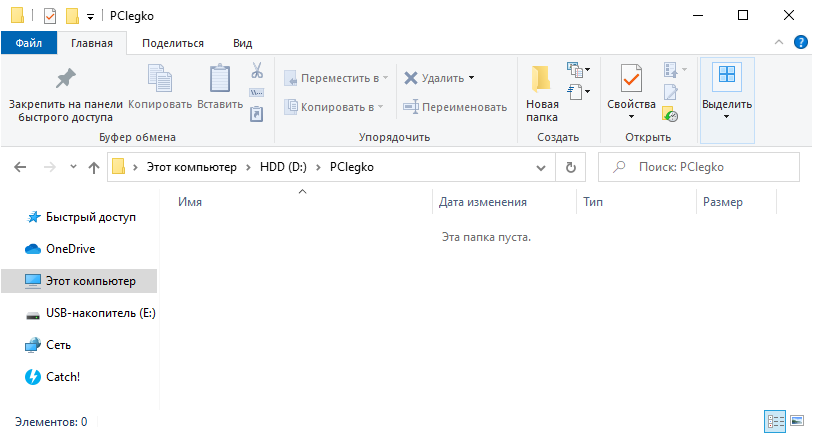Collapse the ribbon with the chevron arrow
813x434 pixels.
780,43
